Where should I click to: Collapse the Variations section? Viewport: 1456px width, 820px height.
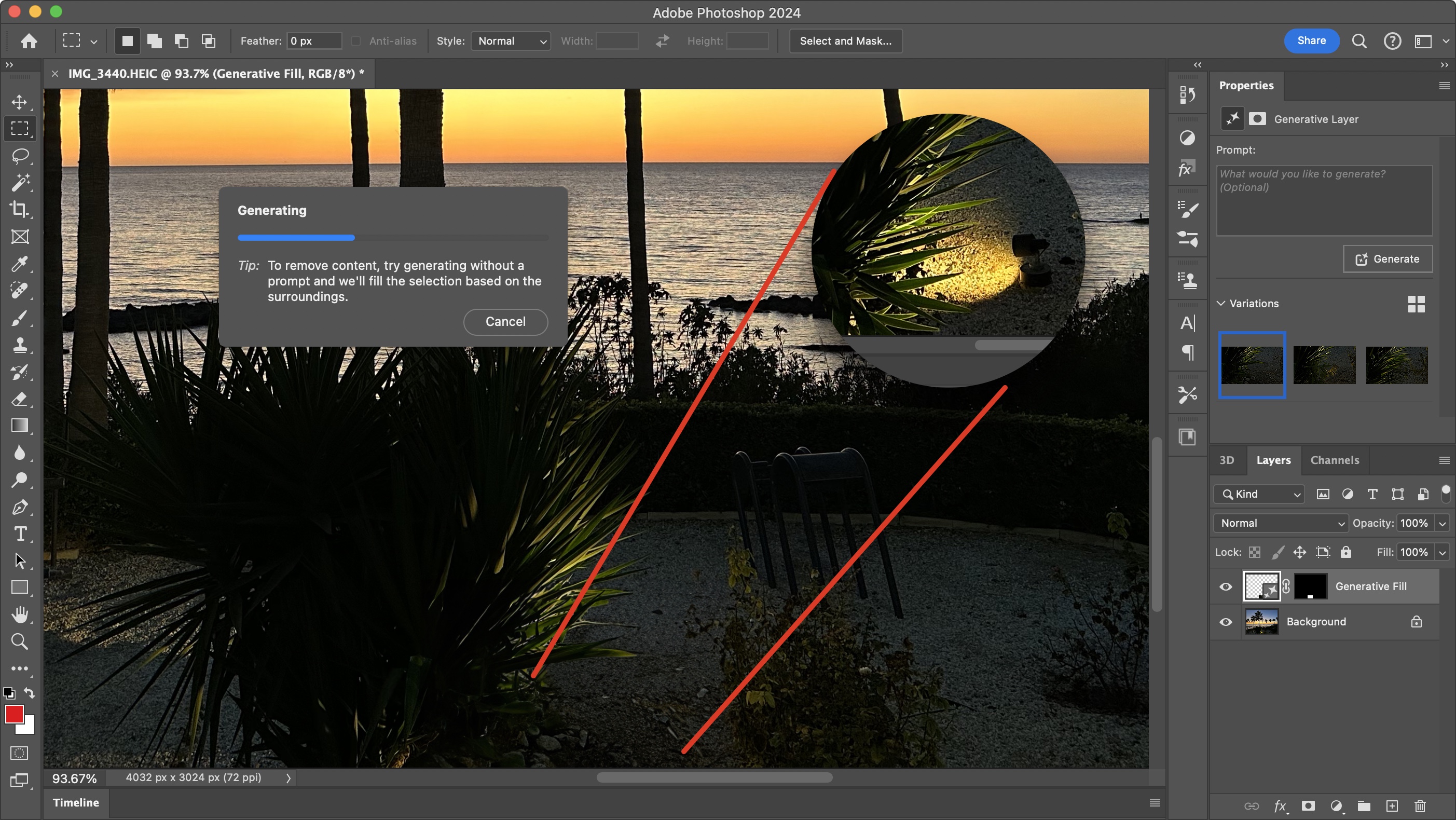coord(1221,303)
